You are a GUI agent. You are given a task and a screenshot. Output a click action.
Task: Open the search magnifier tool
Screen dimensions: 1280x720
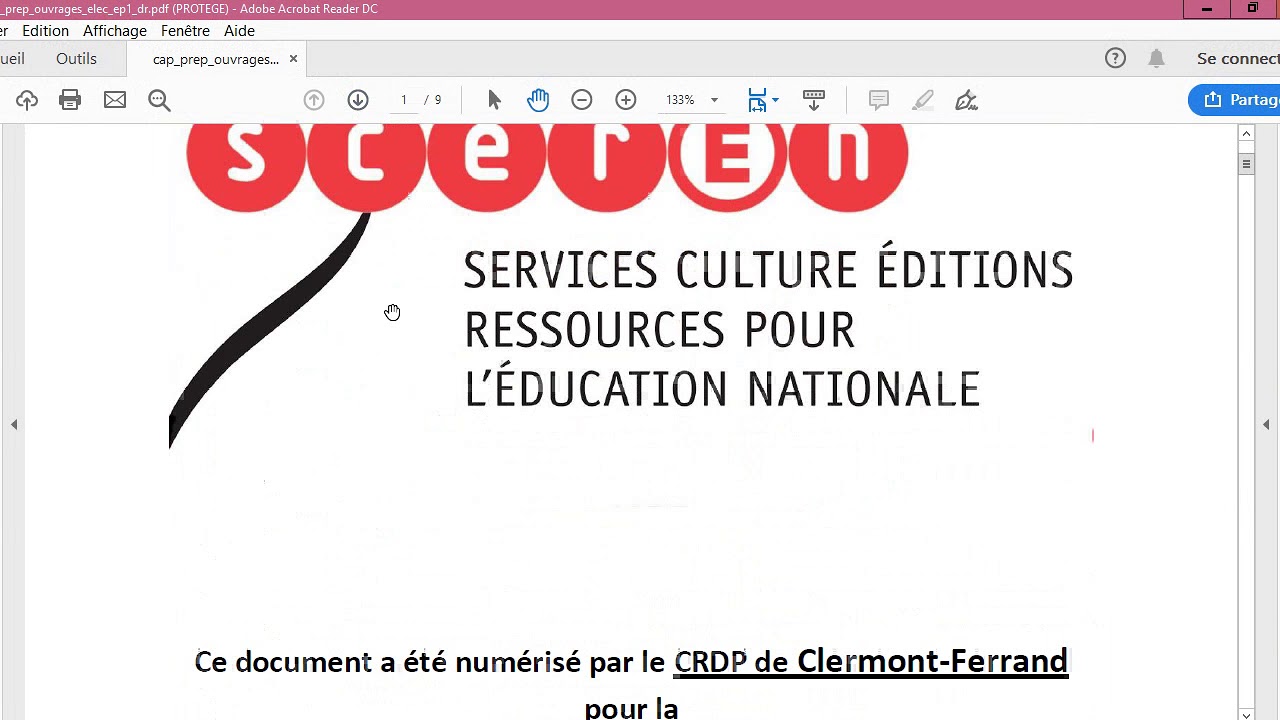(159, 100)
